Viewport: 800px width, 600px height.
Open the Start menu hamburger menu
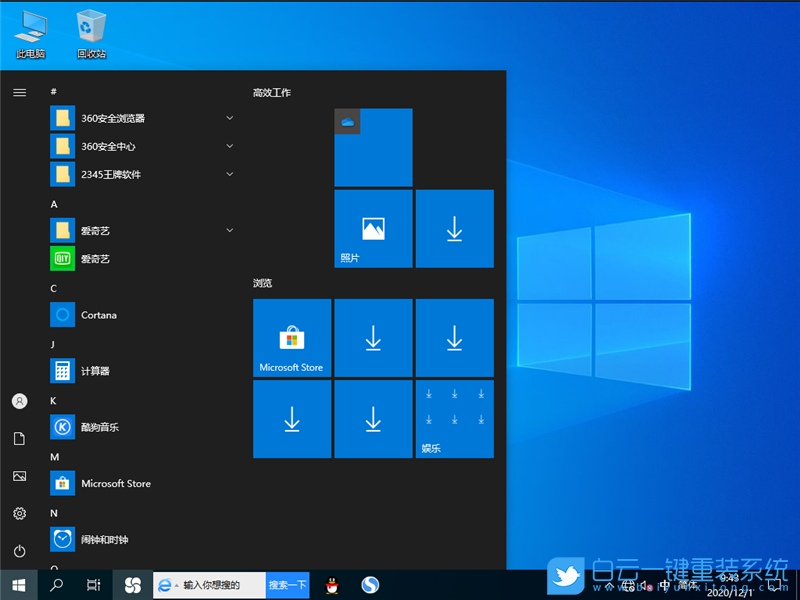click(x=20, y=92)
